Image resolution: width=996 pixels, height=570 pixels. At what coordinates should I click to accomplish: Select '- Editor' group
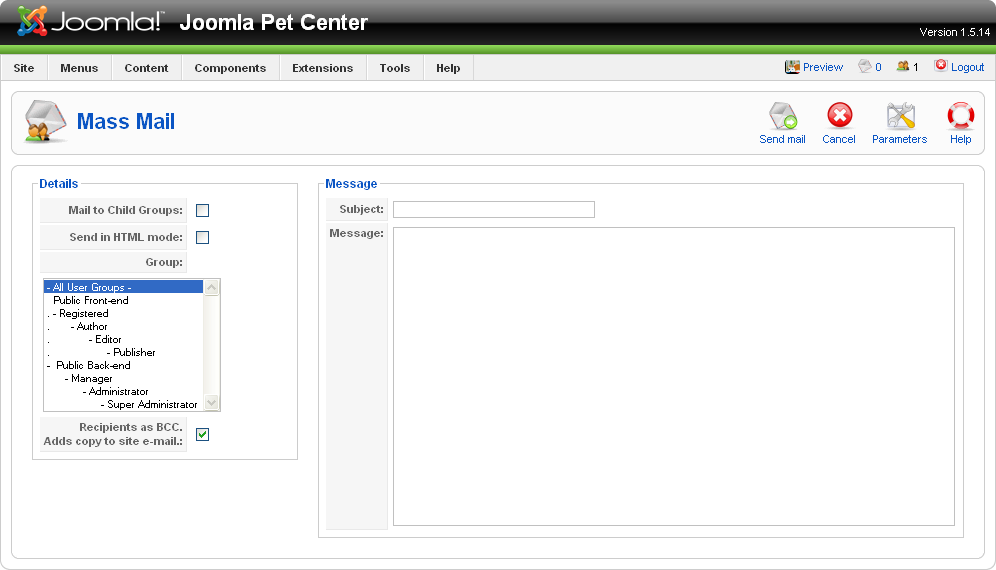click(x=123, y=339)
